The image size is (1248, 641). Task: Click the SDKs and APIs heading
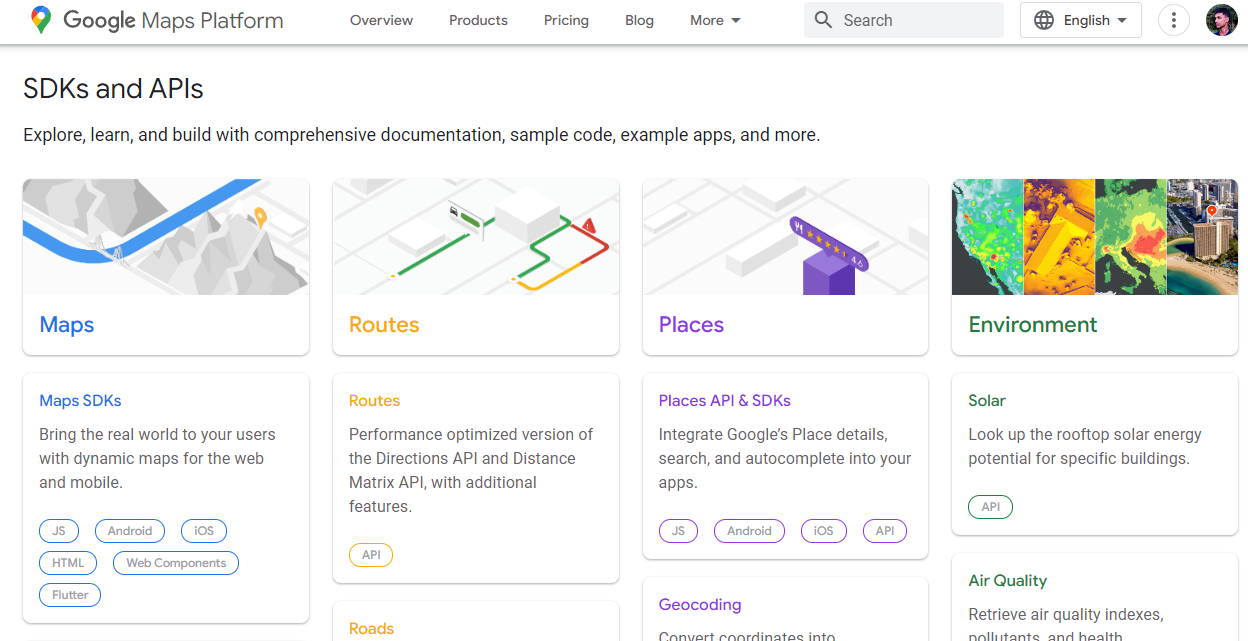click(113, 89)
